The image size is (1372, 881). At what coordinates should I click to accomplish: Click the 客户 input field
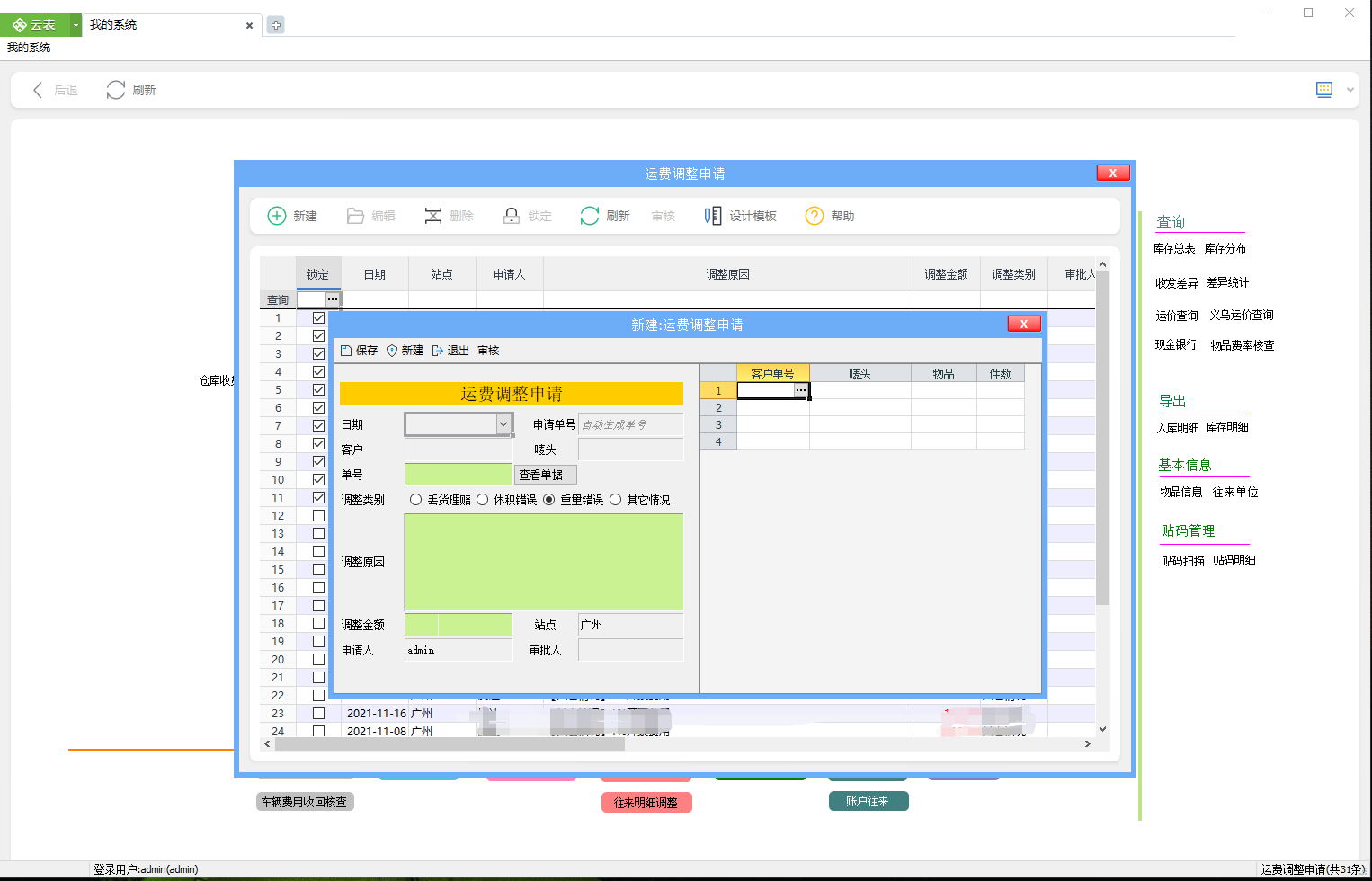point(459,449)
